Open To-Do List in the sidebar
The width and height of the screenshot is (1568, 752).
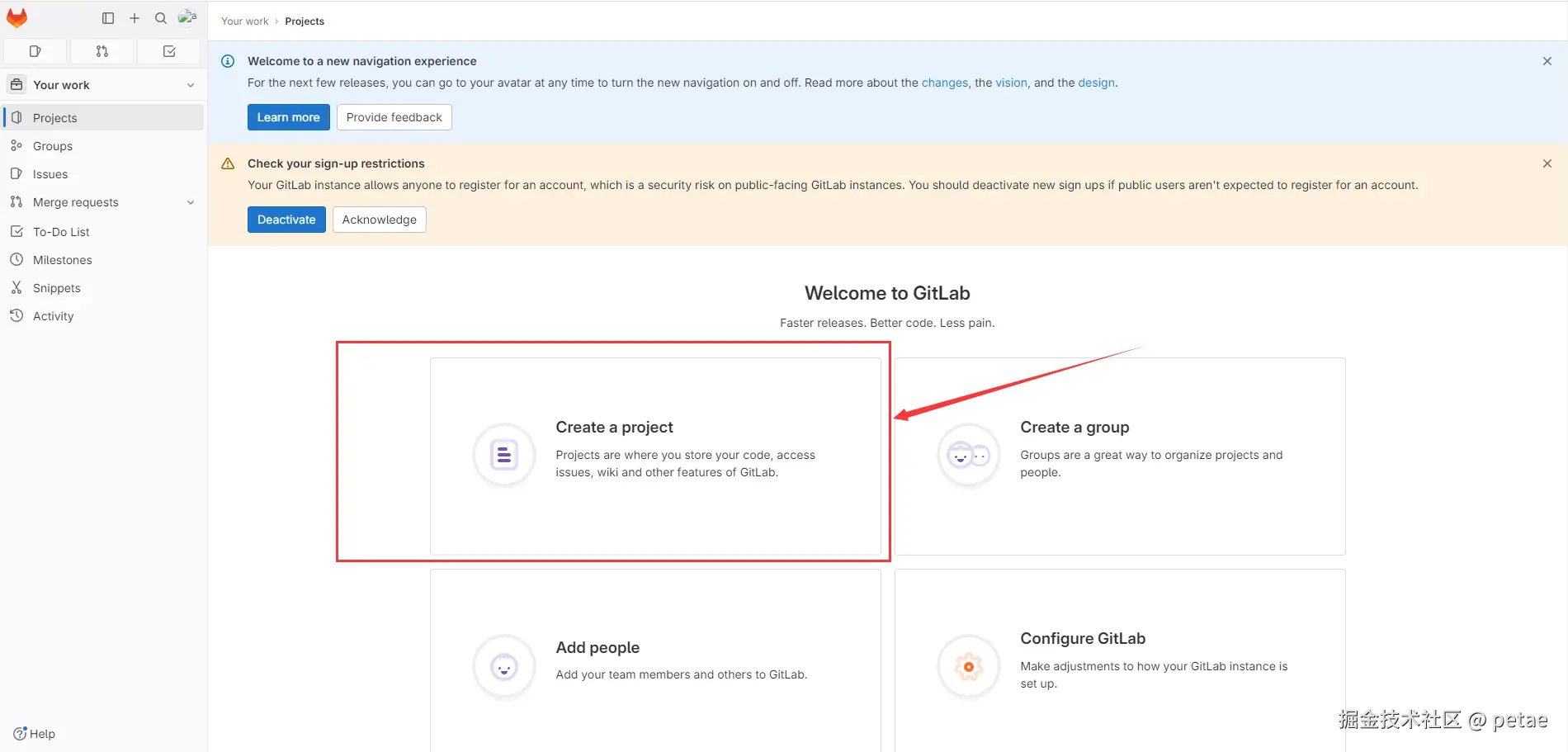pyautogui.click(x=104, y=232)
